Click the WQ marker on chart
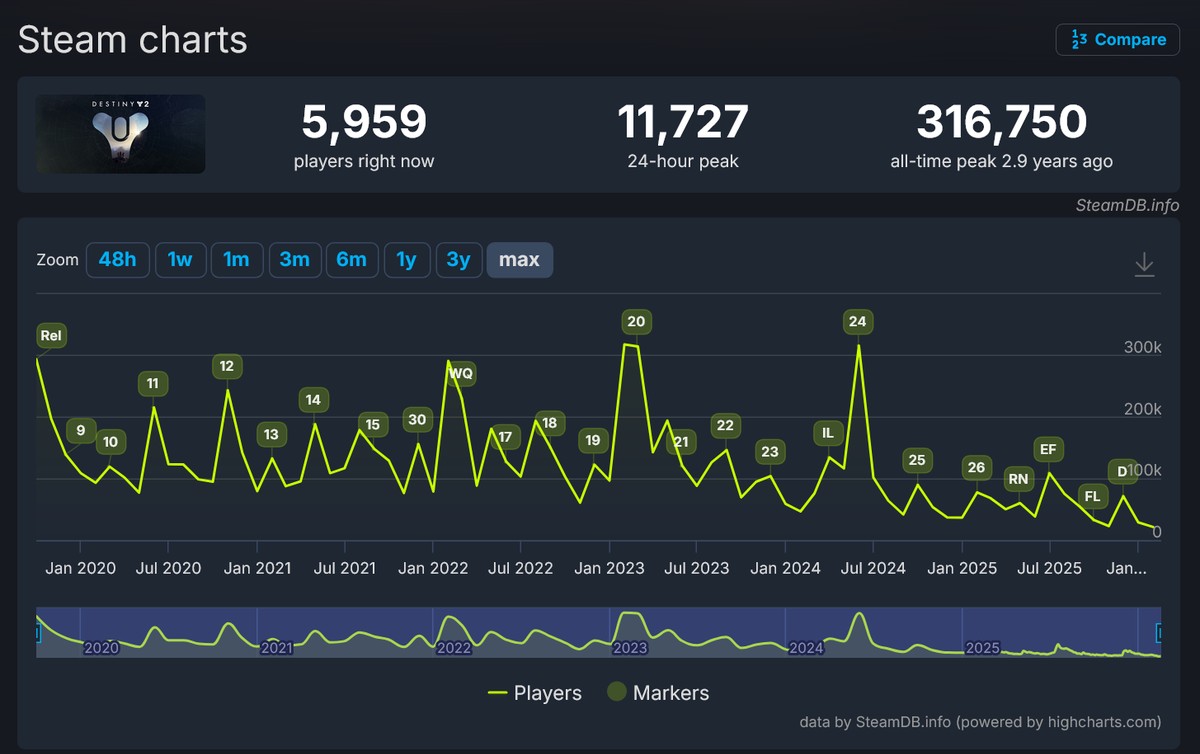Screen dimensions: 1200x754 coord(461,374)
